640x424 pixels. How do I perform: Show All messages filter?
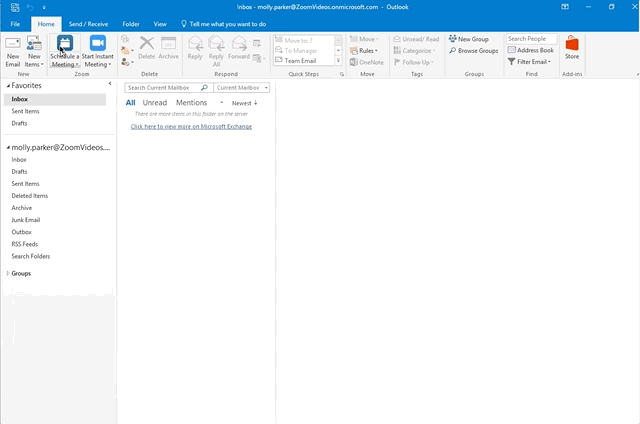pyautogui.click(x=130, y=102)
